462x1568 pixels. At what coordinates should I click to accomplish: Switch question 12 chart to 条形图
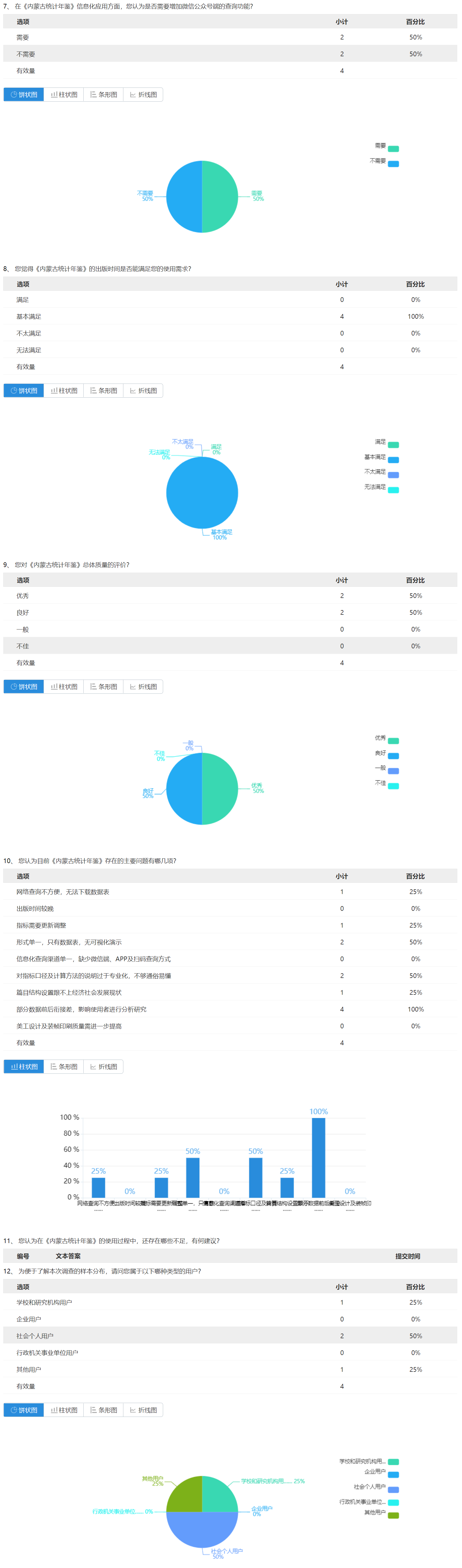(103, 1410)
